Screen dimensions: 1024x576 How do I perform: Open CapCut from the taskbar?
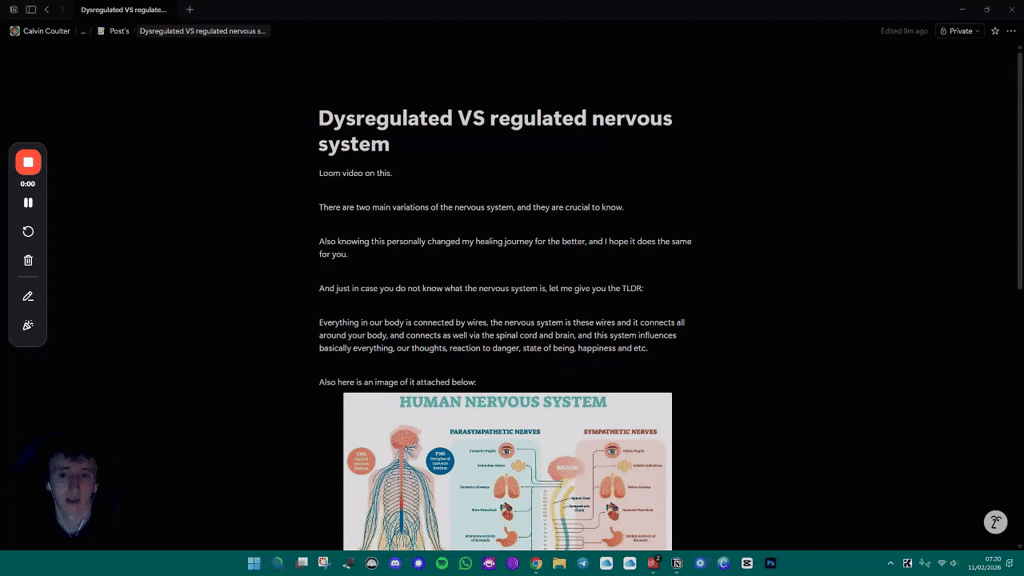746,563
